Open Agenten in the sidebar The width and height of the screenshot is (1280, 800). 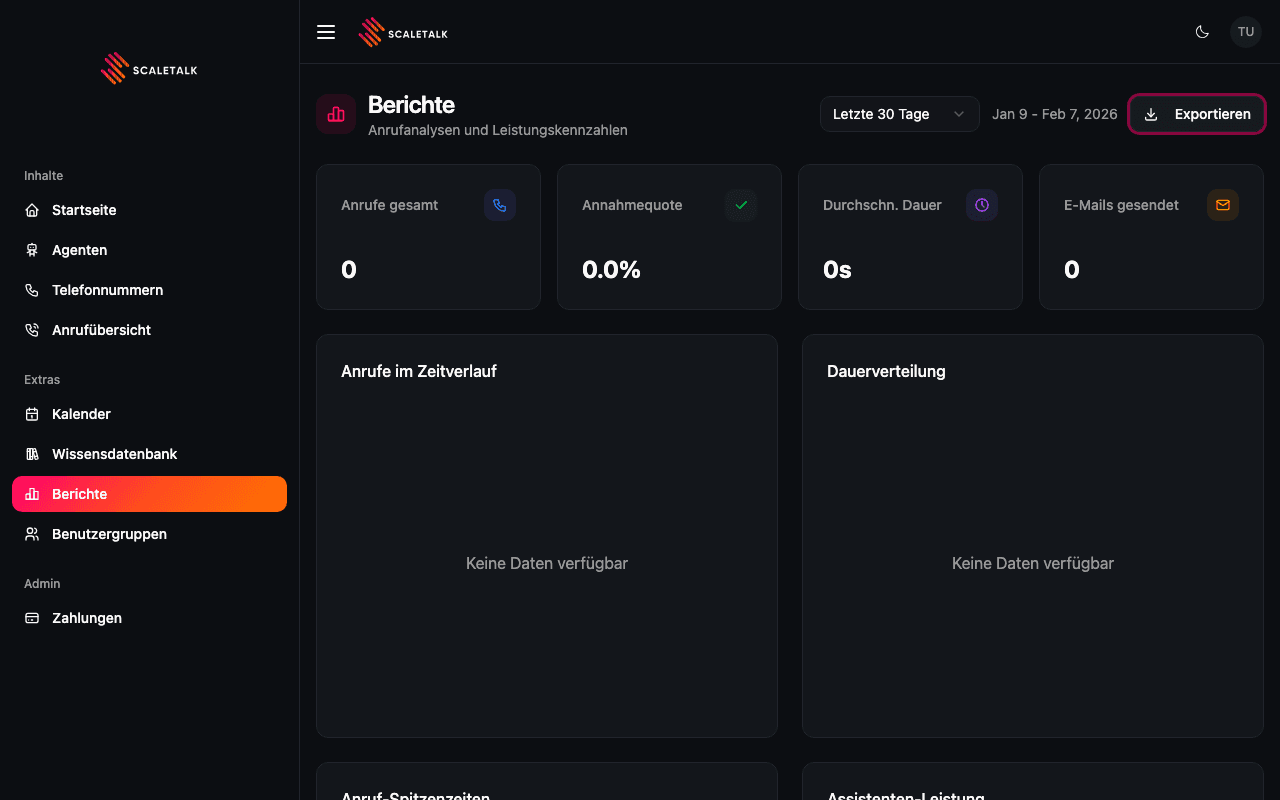[x=149, y=250]
